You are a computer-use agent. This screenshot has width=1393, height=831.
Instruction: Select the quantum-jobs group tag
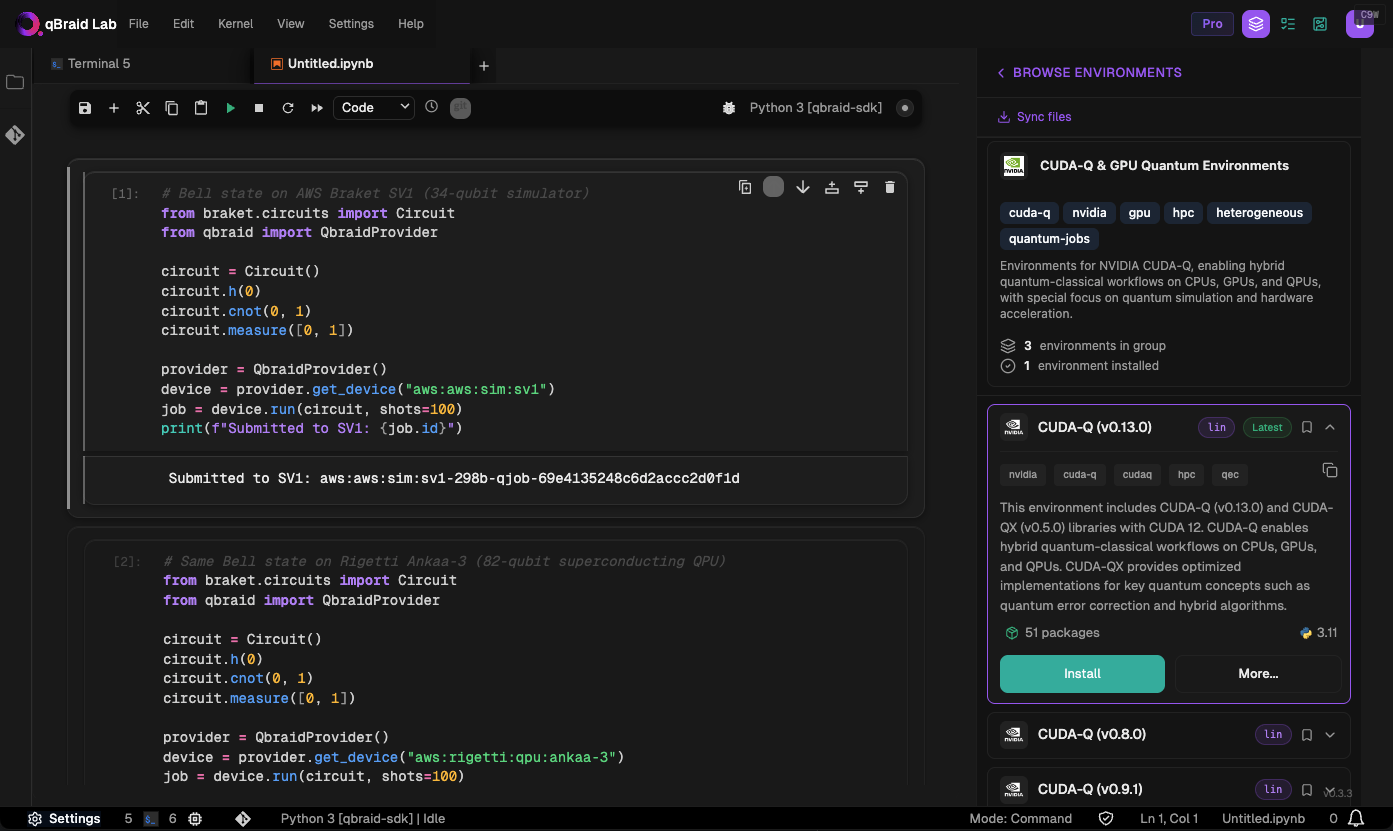click(1050, 239)
